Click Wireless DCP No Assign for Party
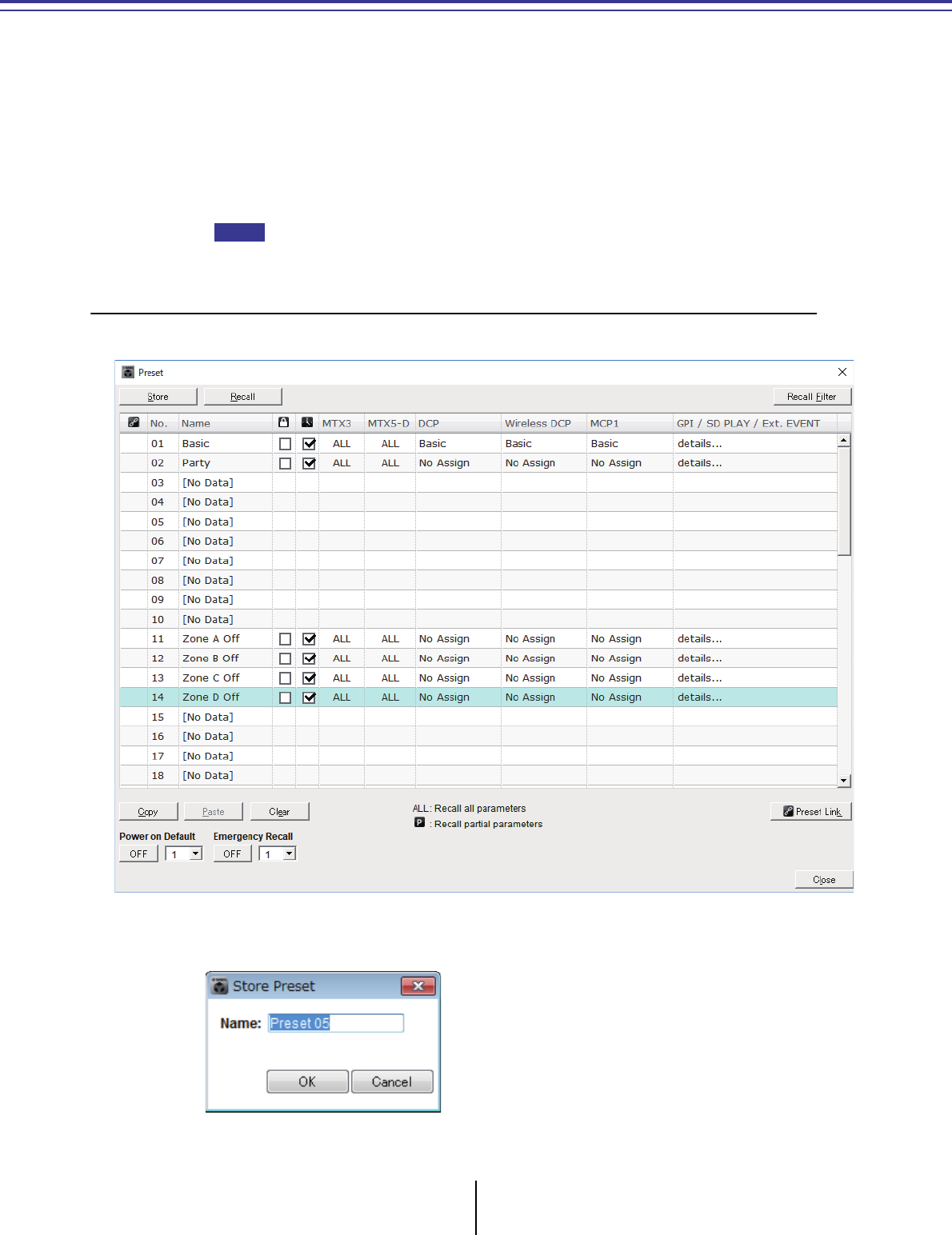Image resolution: width=952 pixels, height=1235 pixels. point(530,463)
